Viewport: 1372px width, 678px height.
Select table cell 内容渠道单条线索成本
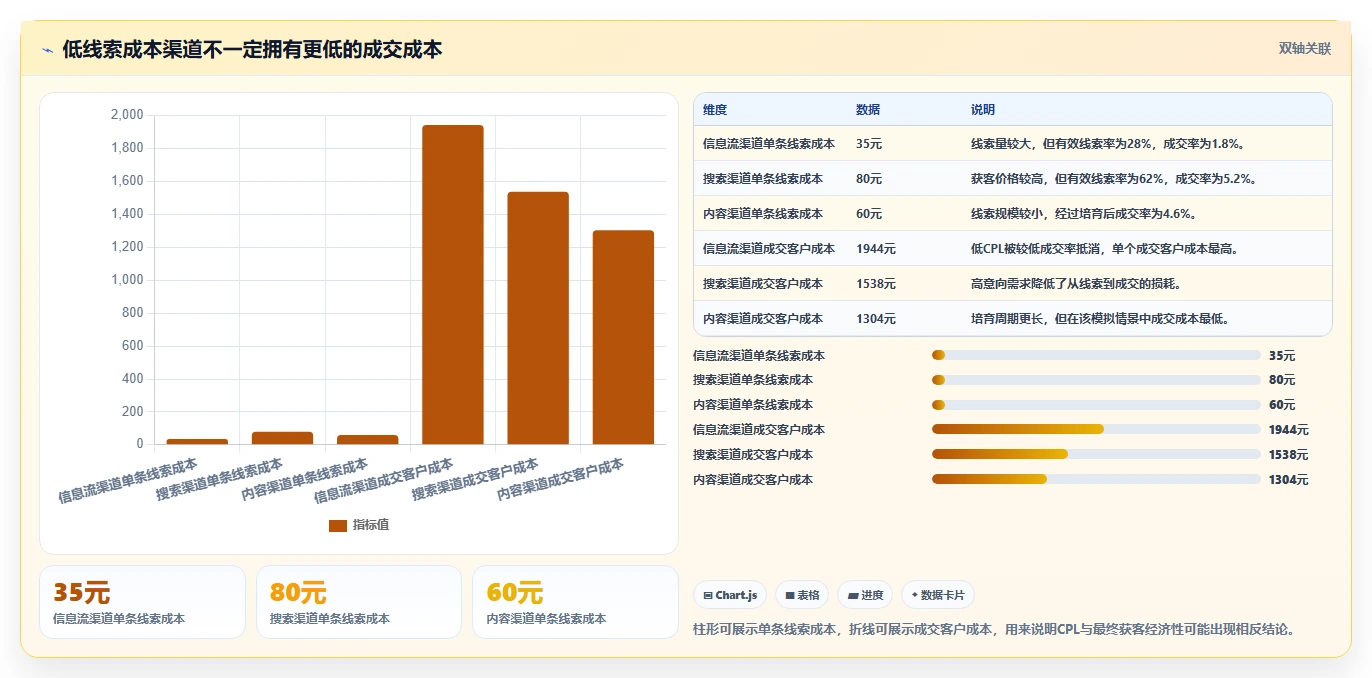pyautogui.click(x=763, y=214)
